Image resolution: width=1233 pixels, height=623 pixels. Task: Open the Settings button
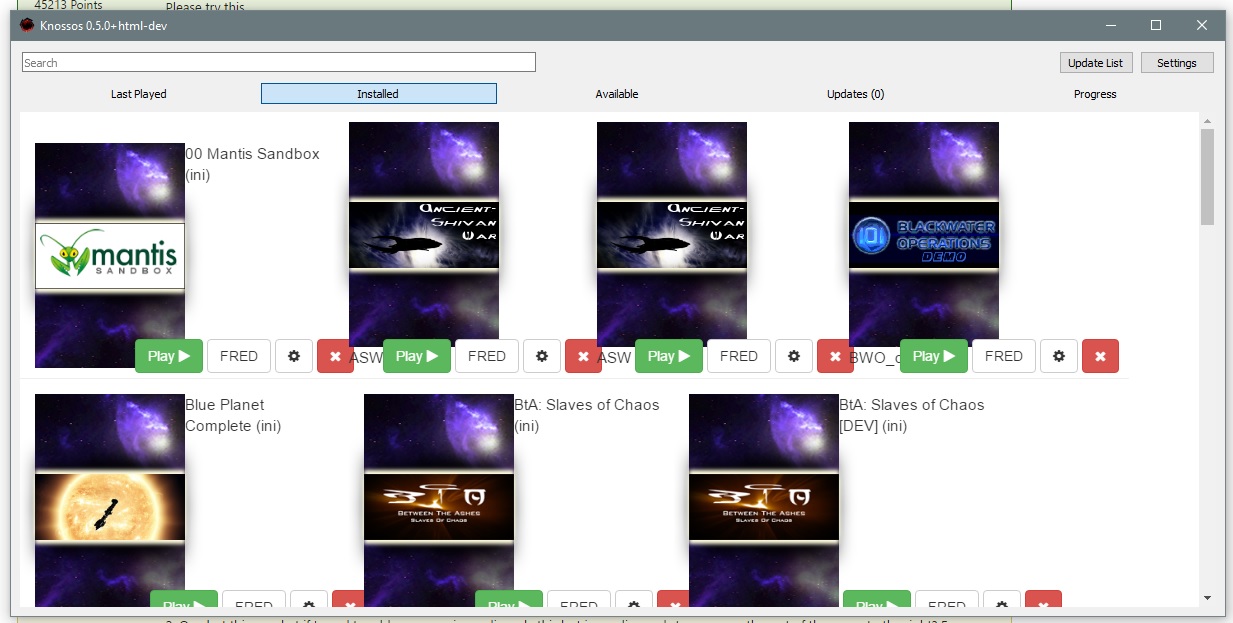coord(1177,63)
